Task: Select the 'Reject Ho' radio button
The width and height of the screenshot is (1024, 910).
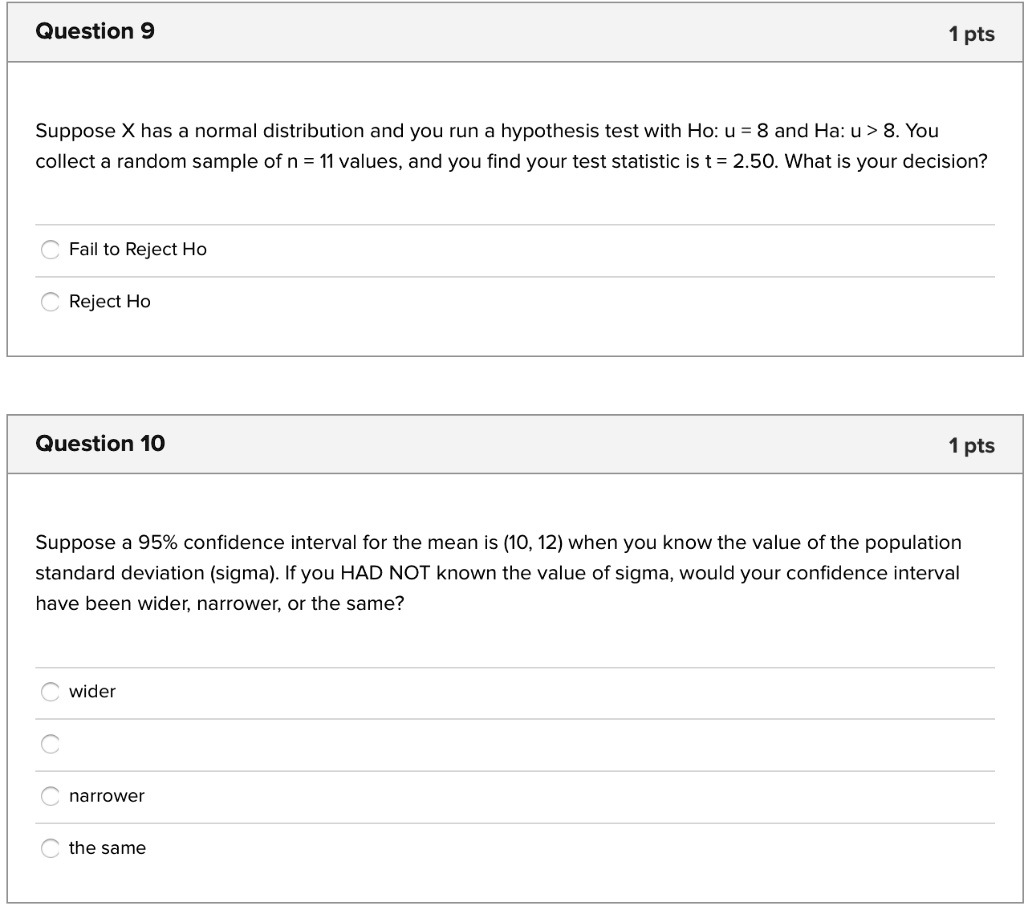Action: point(50,302)
